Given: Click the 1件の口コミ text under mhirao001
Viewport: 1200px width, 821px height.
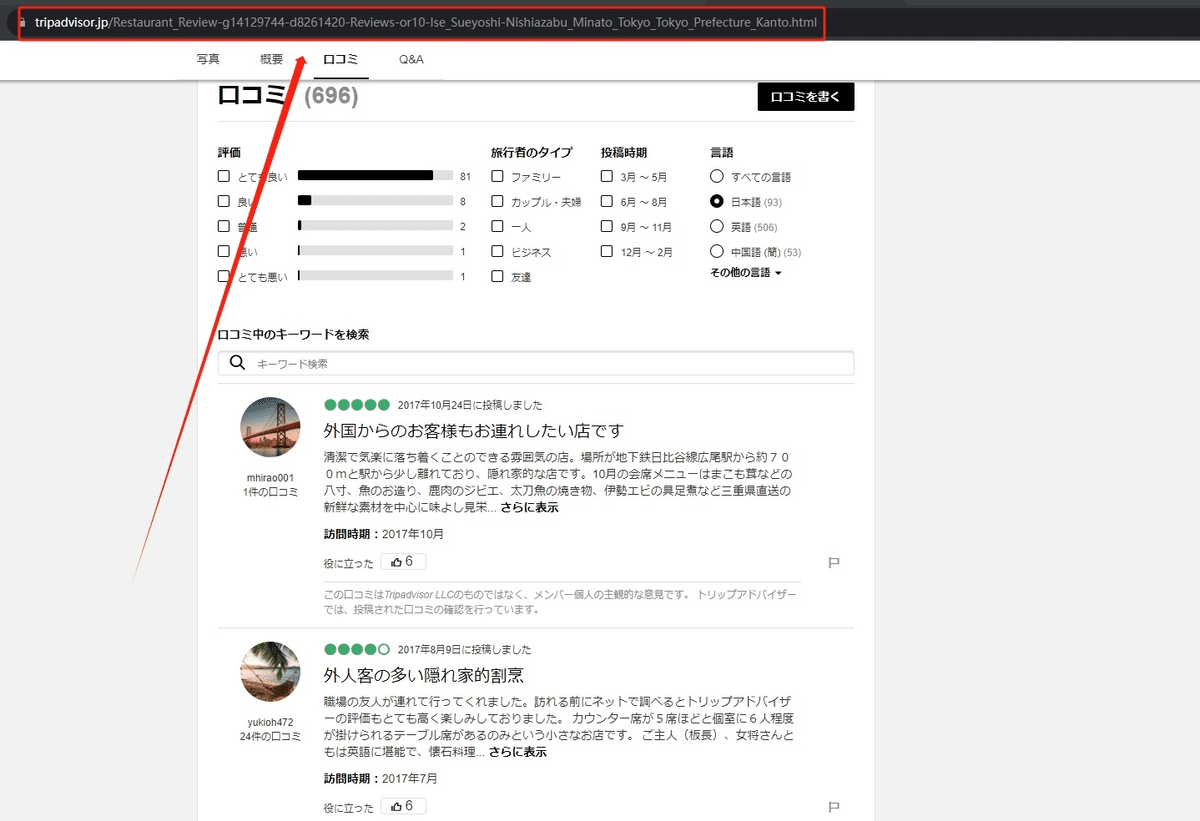Looking at the screenshot, I should click(x=270, y=492).
